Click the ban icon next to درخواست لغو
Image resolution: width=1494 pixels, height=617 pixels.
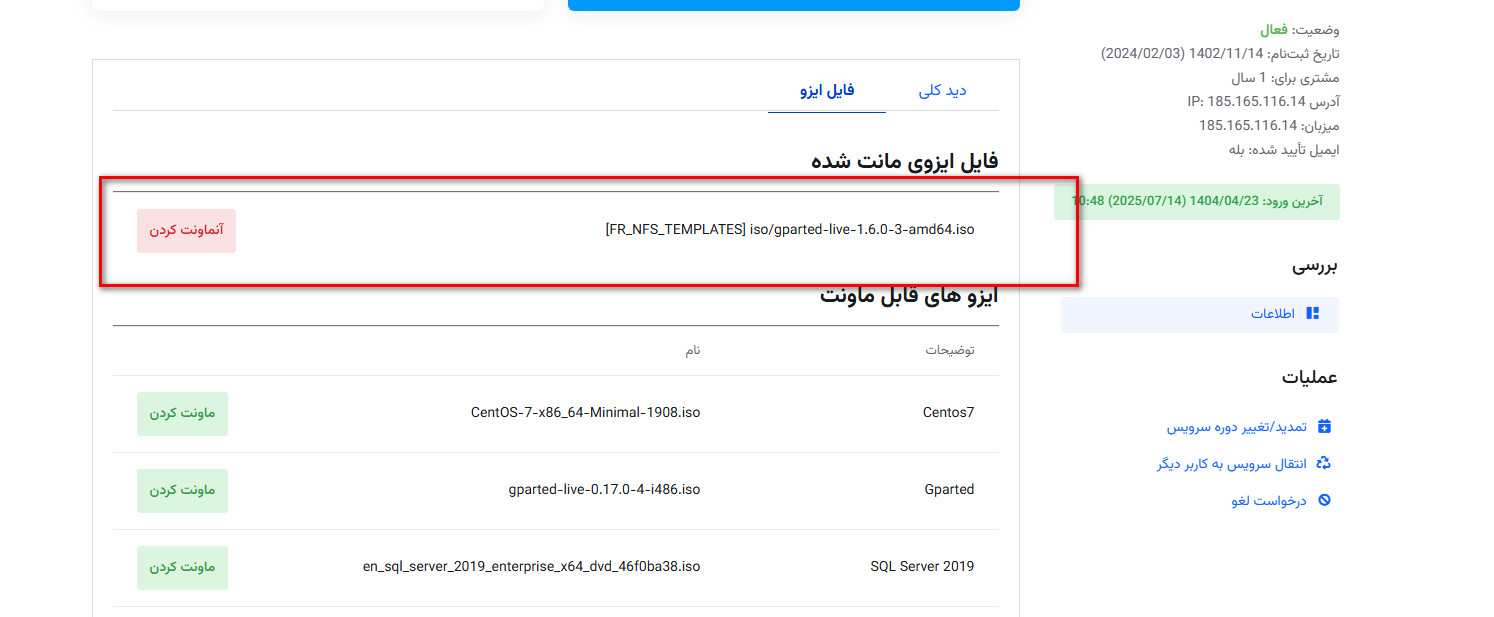(1324, 500)
